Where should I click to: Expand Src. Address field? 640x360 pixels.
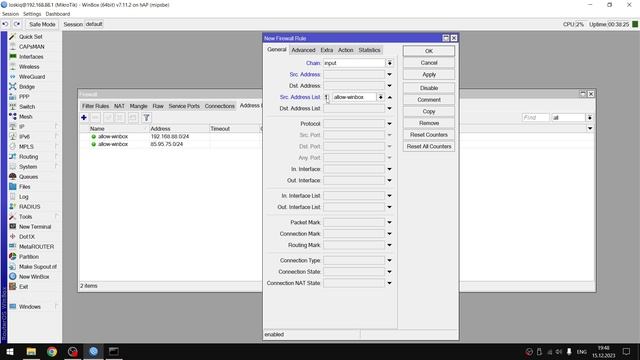(389, 74)
